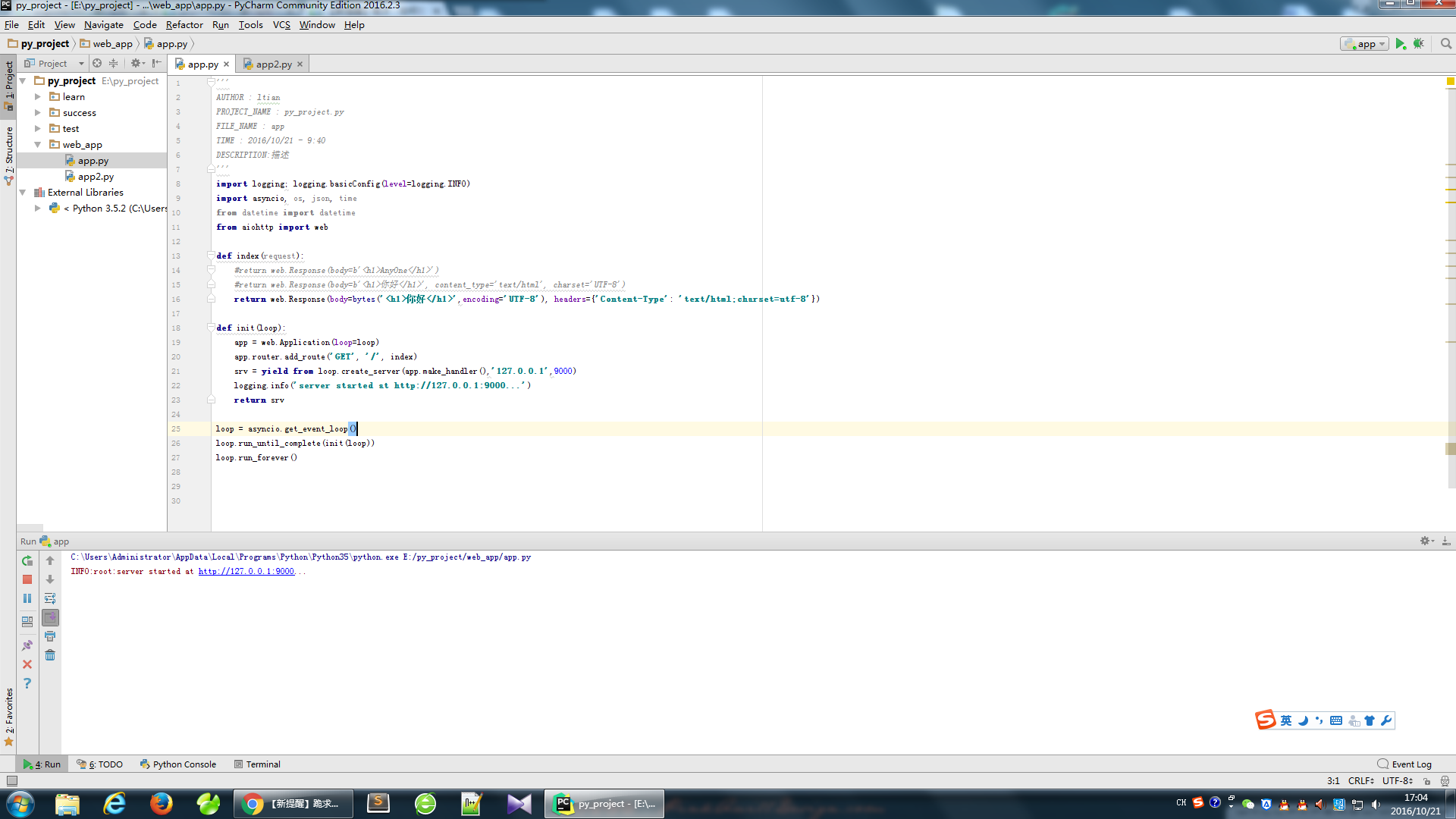Open Chrome from the Windows taskbar
Viewport: 1456px width, 819px height.
pos(253,804)
